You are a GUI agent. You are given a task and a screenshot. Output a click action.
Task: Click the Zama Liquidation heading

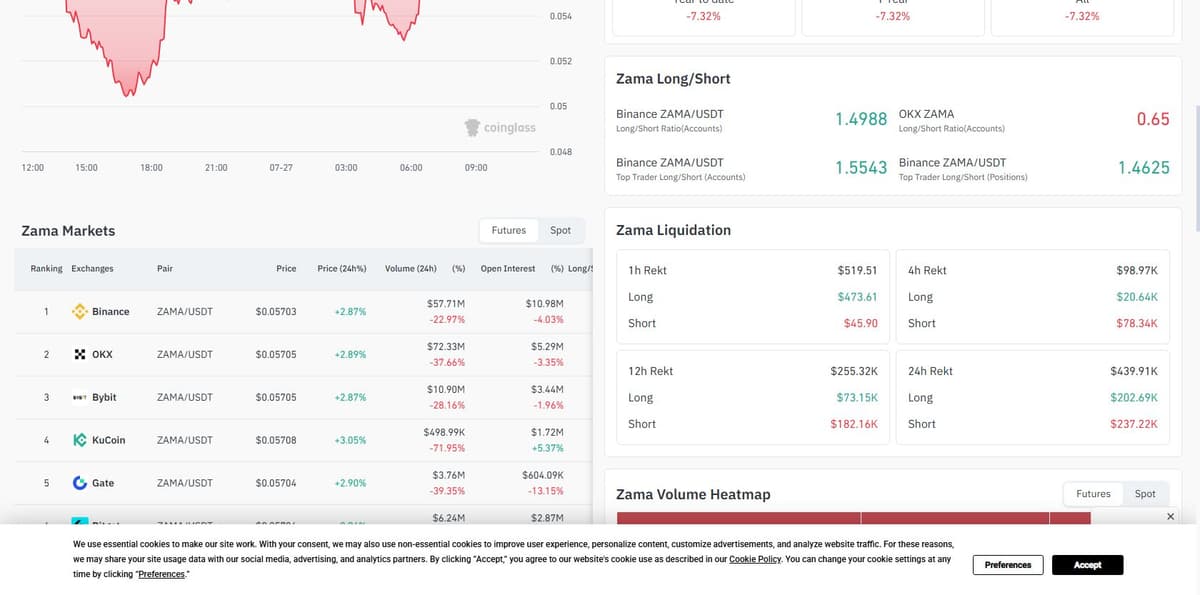[673, 230]
